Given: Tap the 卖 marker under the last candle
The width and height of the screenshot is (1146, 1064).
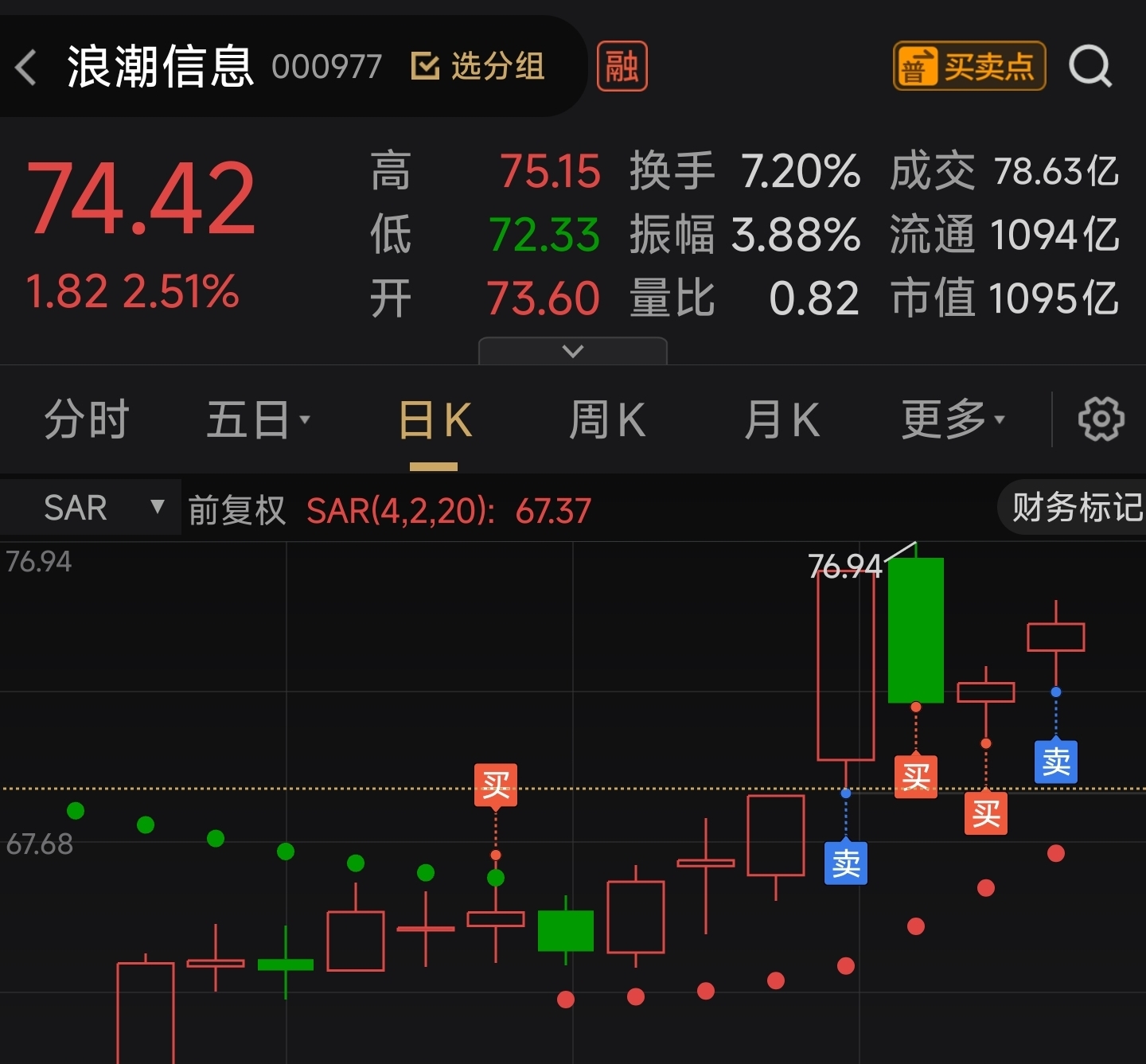Looking at the screenshot, I should 1056,762.
